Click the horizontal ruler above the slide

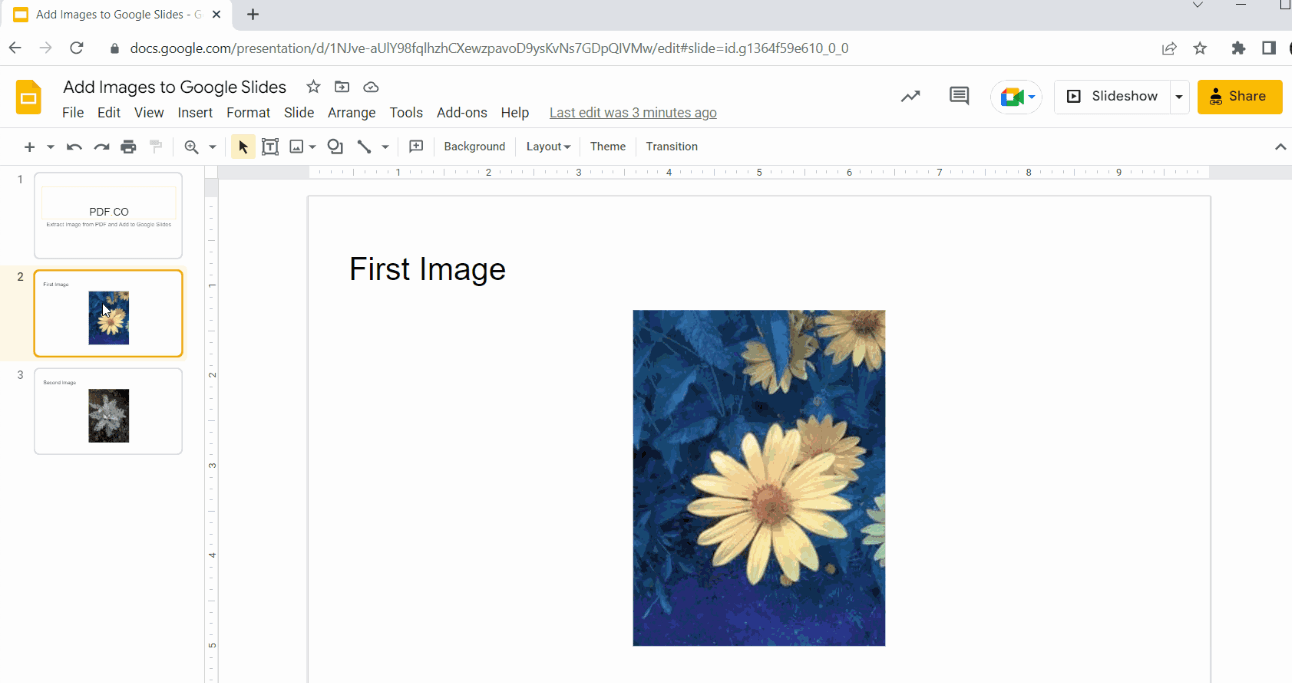[759, 172]
